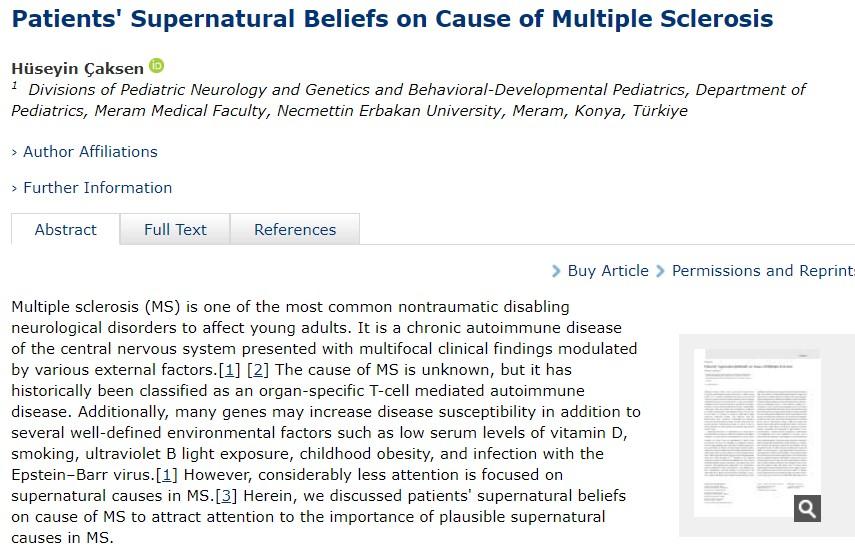Expand the Author Affiliations section
Screen dimensions: 855x560
tap(85, 152)
